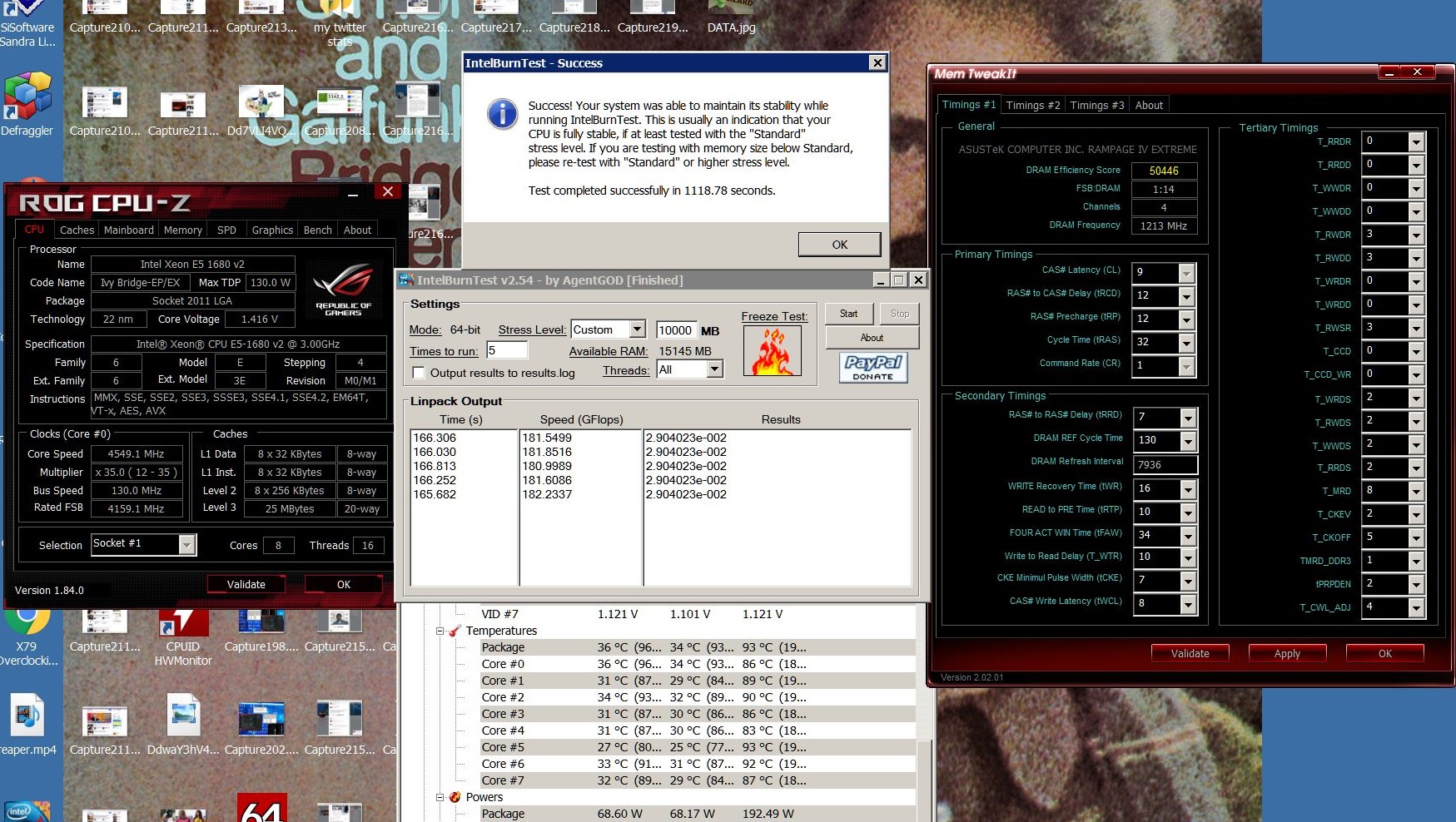
Task: Click the Graphics tab in CPU-Z
Action: point(272,230)
